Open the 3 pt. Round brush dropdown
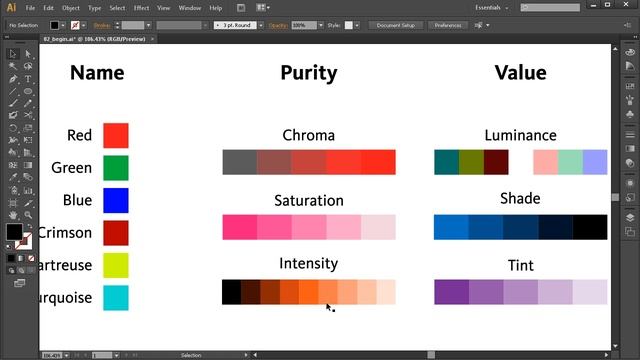The image size is (640, 360). 261,25
